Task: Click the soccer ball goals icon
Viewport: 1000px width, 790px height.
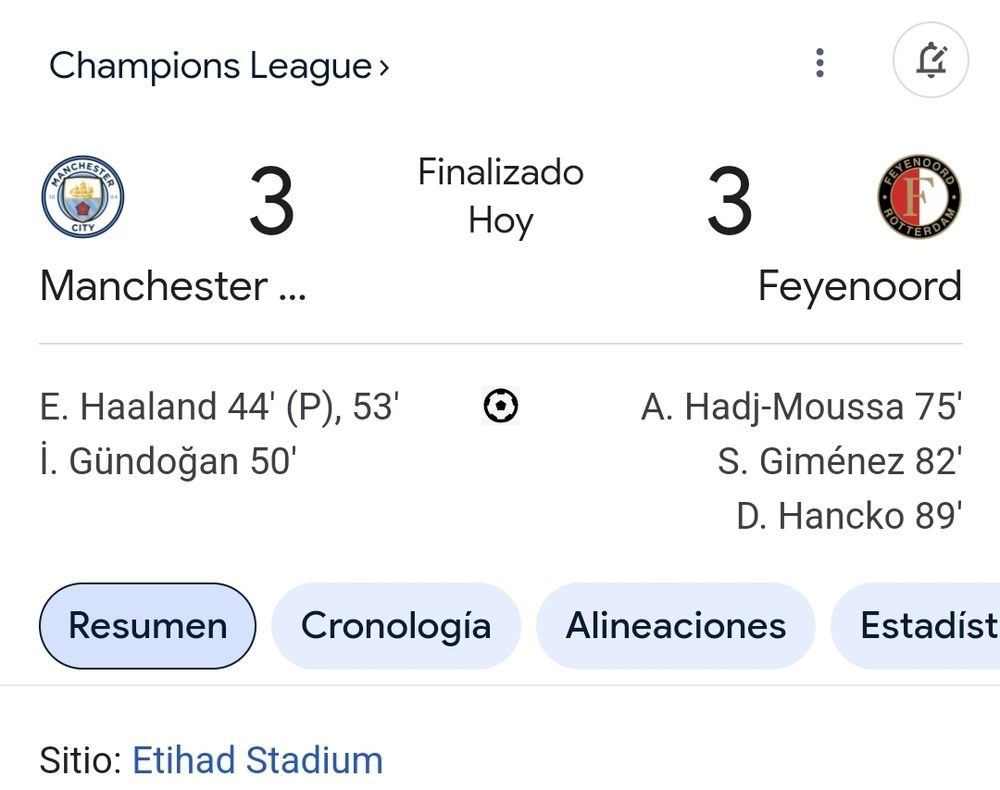Action: 500,406
